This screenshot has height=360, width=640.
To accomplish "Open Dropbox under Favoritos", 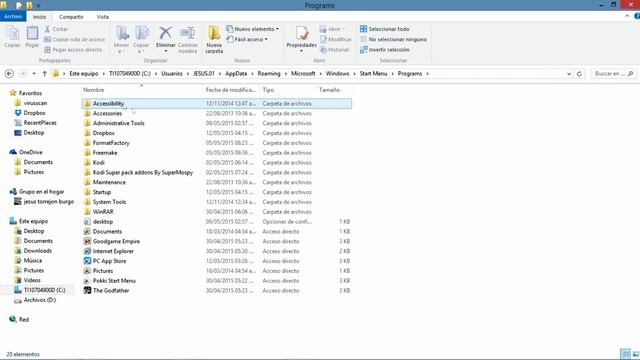I will point(30,113).
